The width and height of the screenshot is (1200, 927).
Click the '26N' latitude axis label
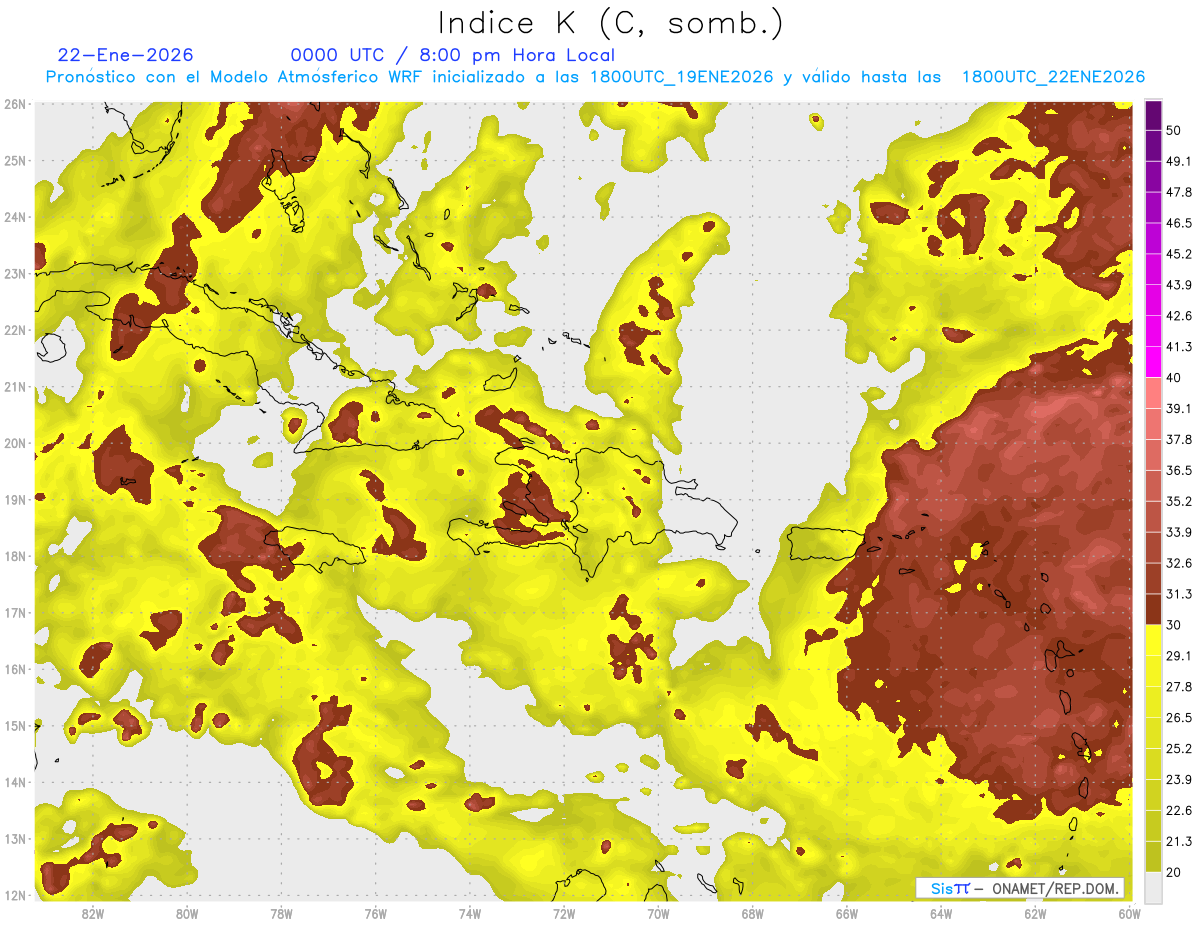click(15, 104)
